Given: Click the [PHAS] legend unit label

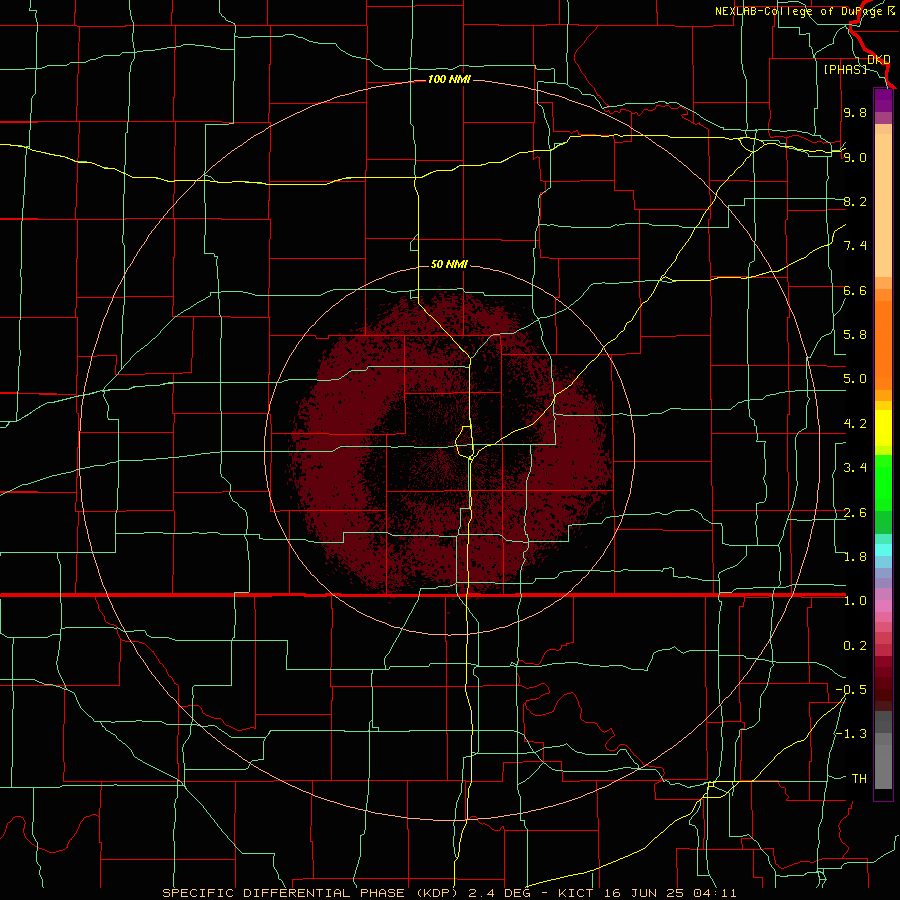Looking at the screenshot, I should click(x=845, y=69).
